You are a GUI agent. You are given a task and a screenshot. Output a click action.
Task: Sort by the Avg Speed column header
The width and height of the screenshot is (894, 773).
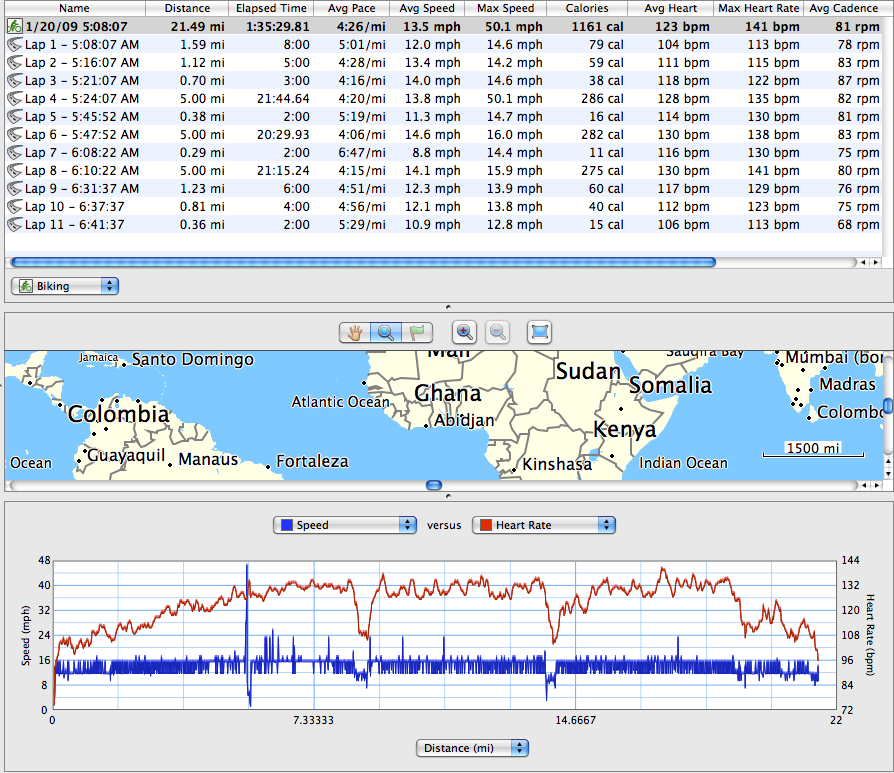pyautogui.click(x=427, y=8)
